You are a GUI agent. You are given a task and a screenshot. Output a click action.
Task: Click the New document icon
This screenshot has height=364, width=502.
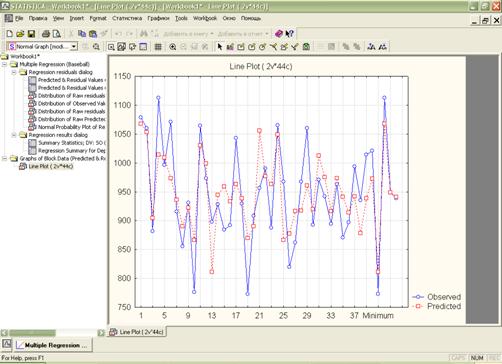tap(10, 33)
